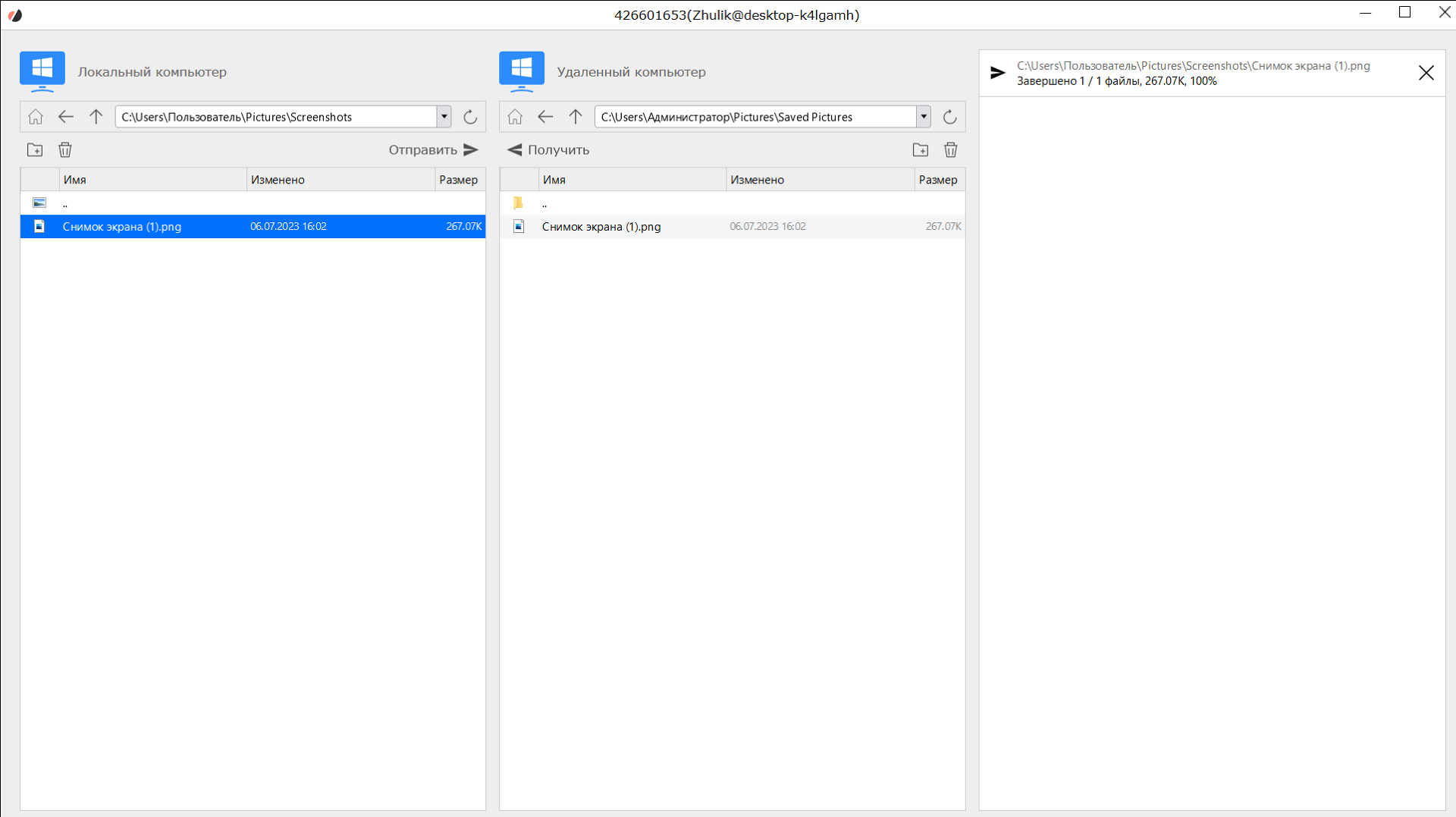Create new folder on remote computer
The height and width of the screenshot is (817, 1456).
point(921,150)
